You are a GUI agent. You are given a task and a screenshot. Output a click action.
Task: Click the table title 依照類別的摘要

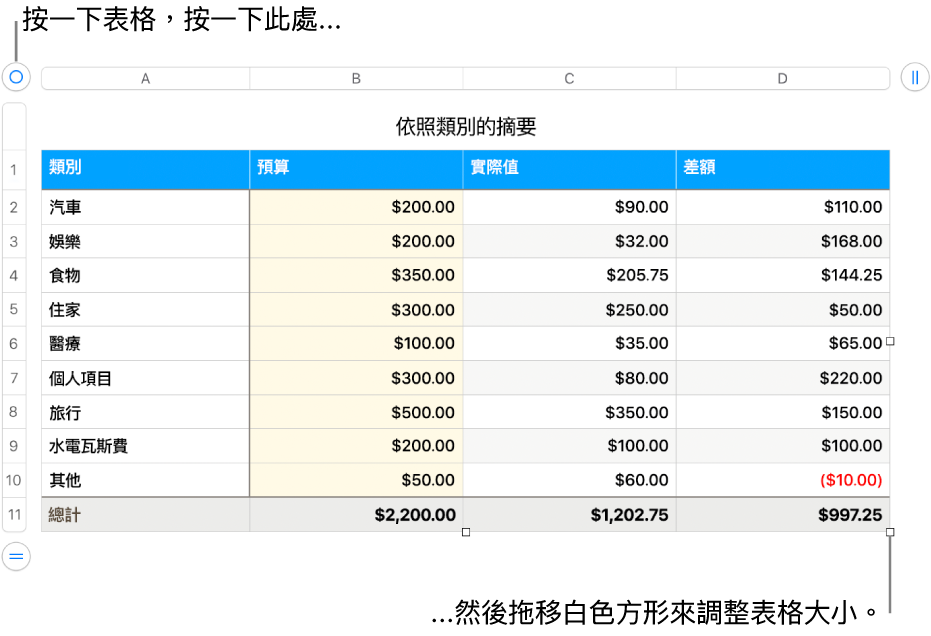[x=466, y=126]
